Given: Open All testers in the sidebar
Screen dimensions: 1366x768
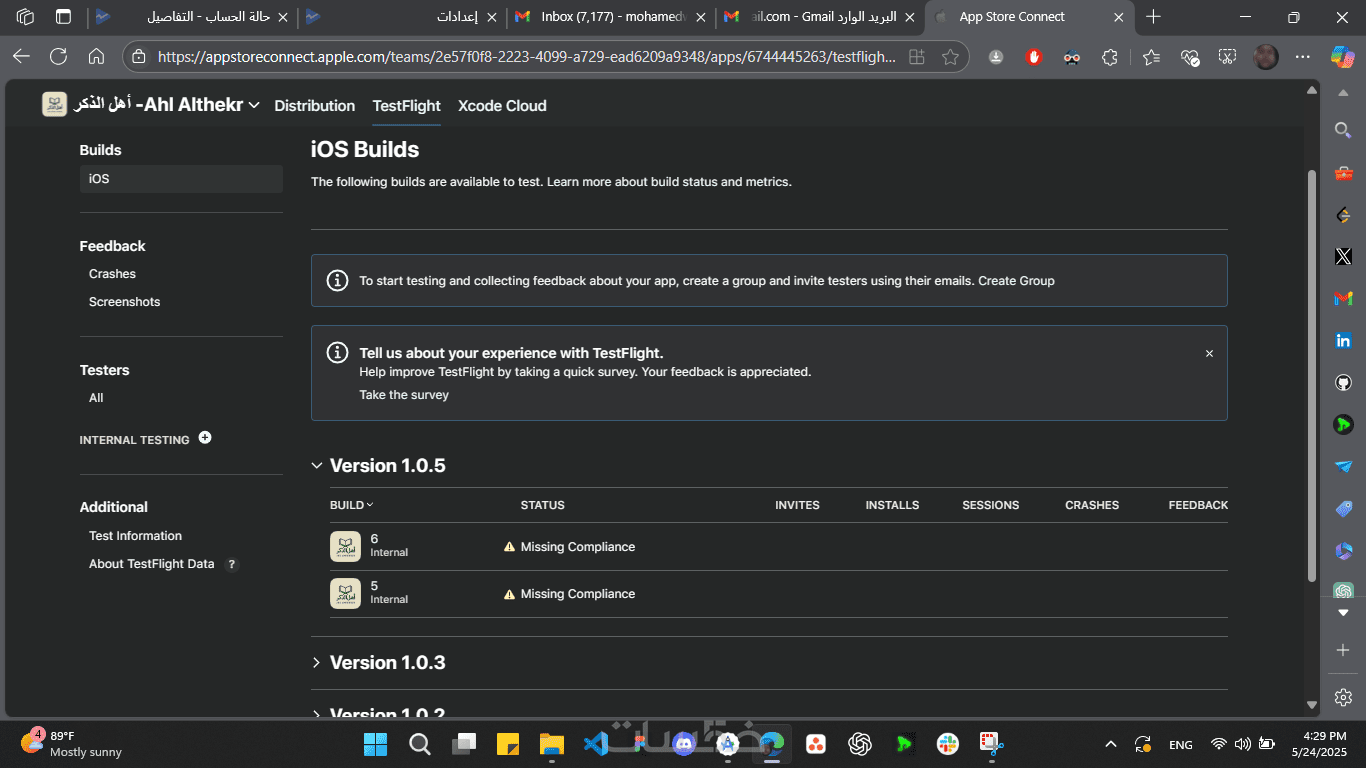Looking at the screenshot, I should click(96, 398).
